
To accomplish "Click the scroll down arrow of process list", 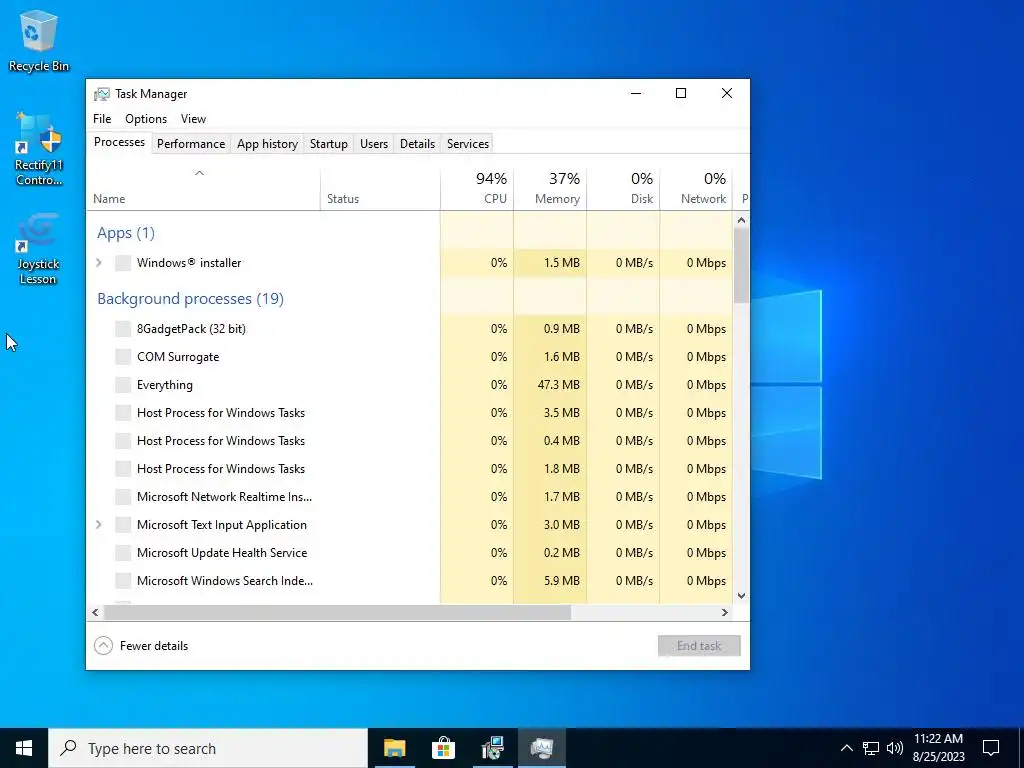I will point(741,596).
